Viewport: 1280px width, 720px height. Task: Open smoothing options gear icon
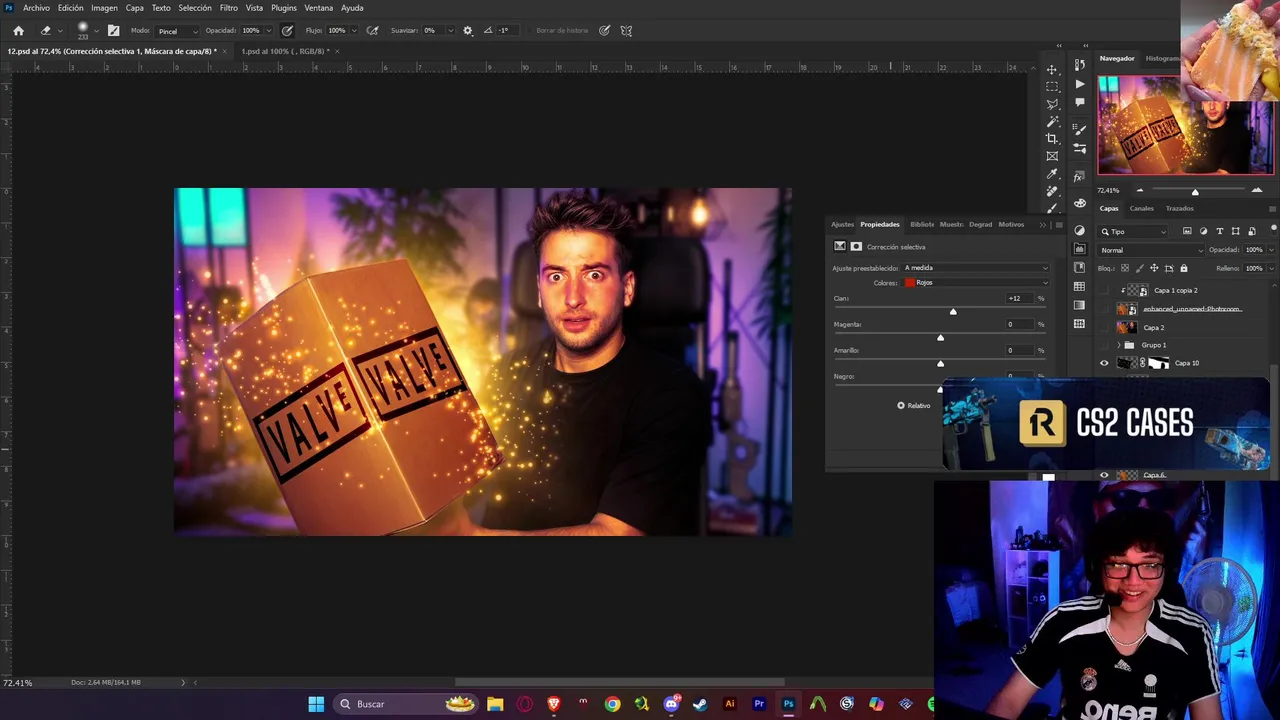pyautogui.click(x=467, y=30)
